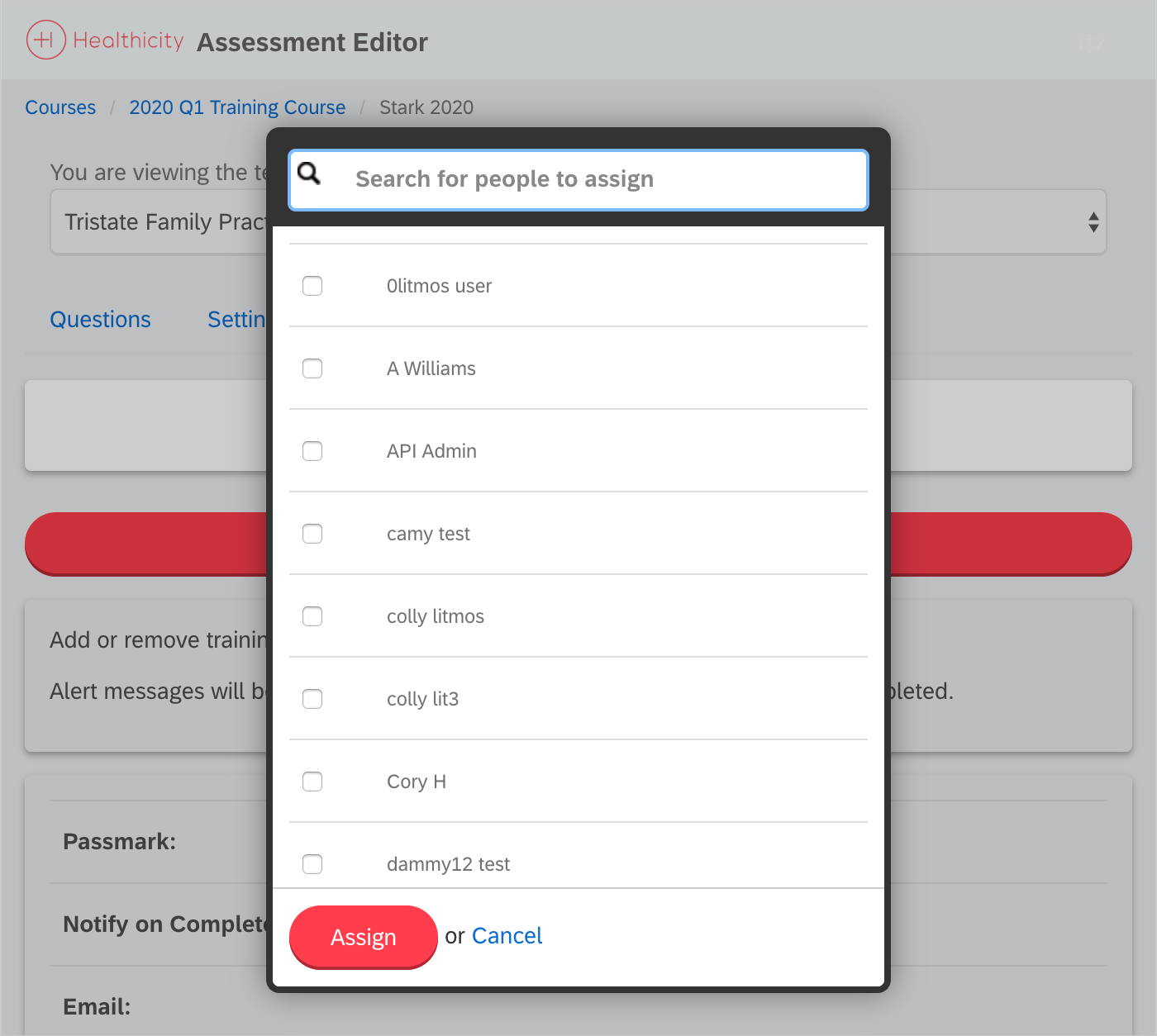1157x1036 pixels.
Task: Click the '0litmos user' name text
Action: [439, 286]
